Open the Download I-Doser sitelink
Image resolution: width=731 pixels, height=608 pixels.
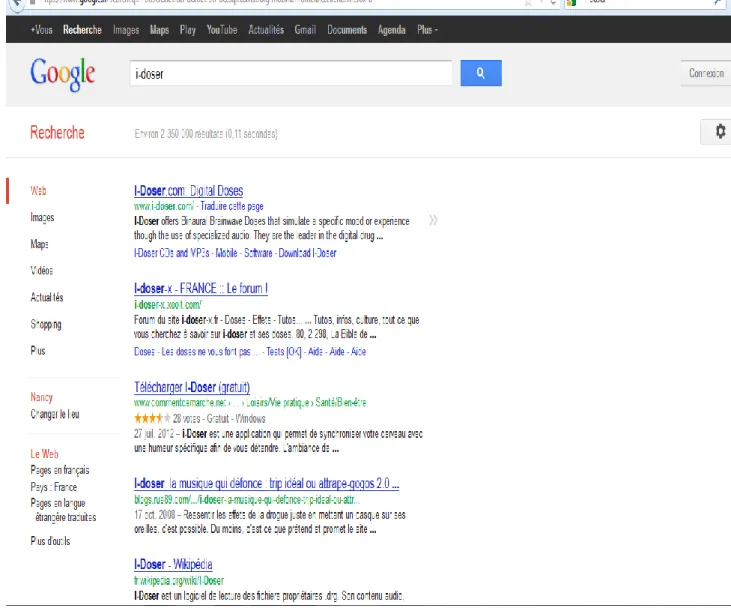point(307,253)
